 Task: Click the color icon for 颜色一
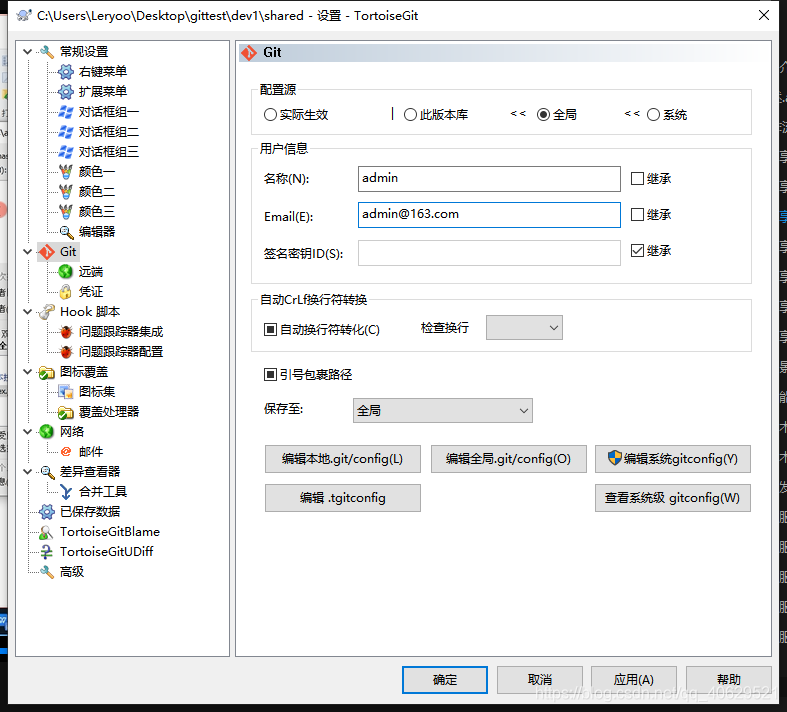coord(66,172)
